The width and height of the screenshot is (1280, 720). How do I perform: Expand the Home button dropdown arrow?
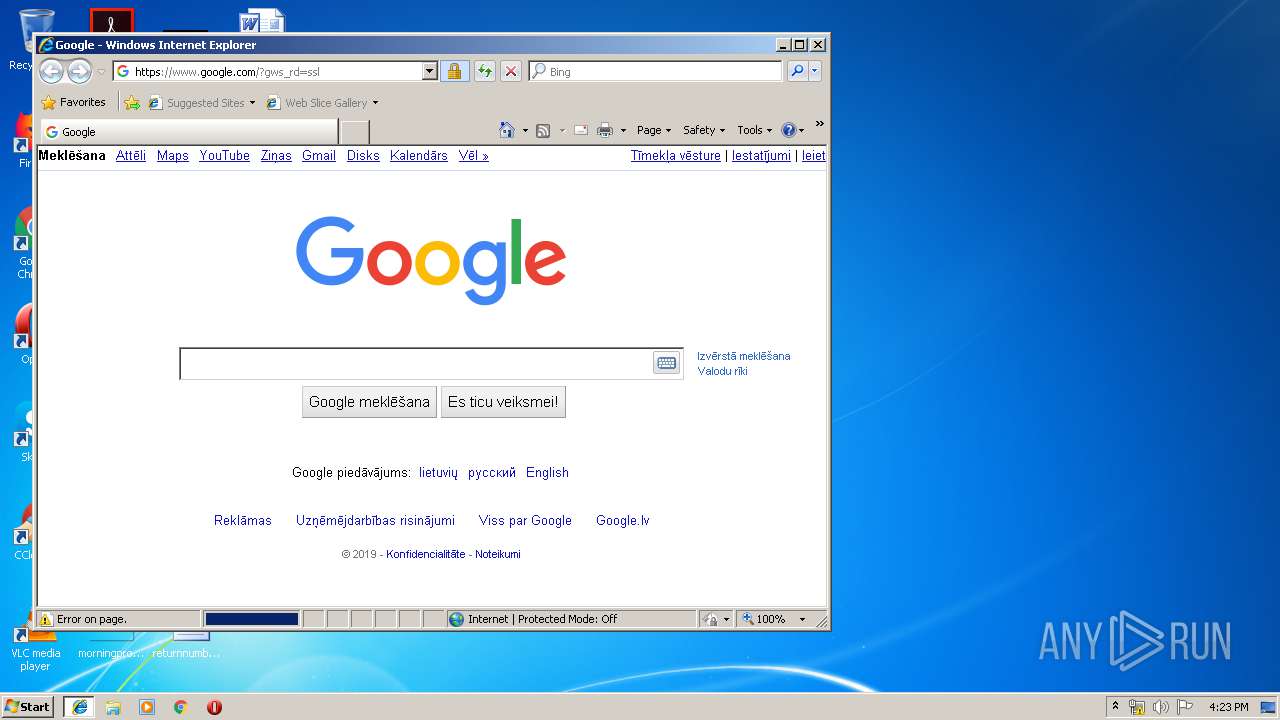point(525,130)
